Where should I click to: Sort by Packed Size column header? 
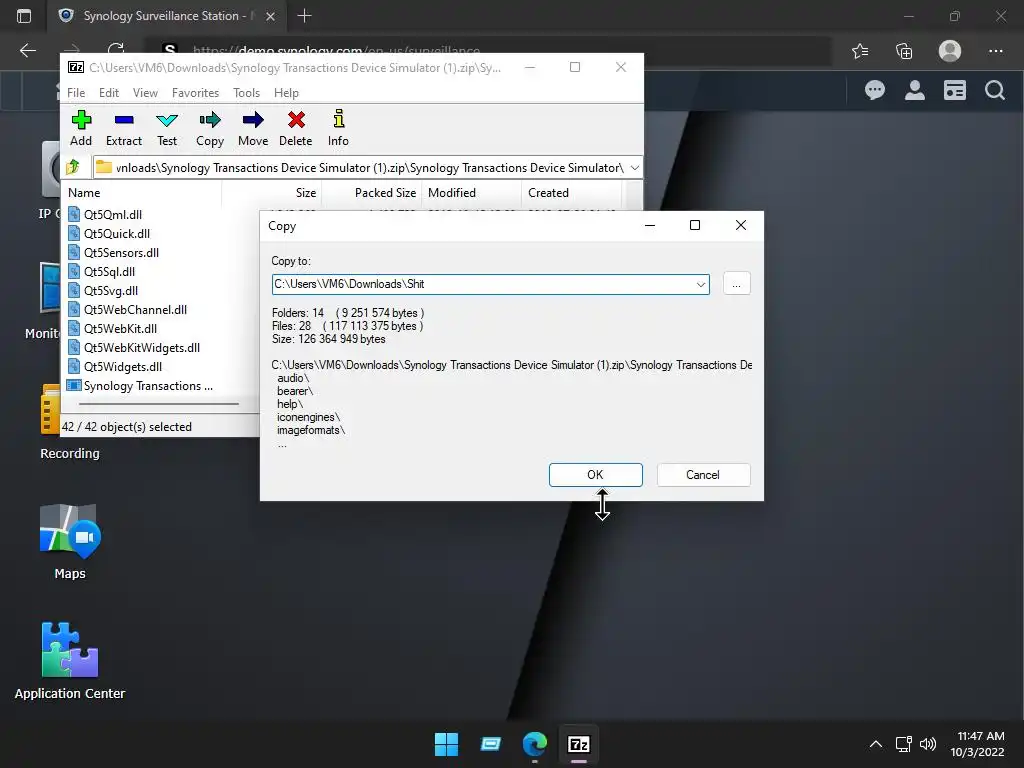385,193
